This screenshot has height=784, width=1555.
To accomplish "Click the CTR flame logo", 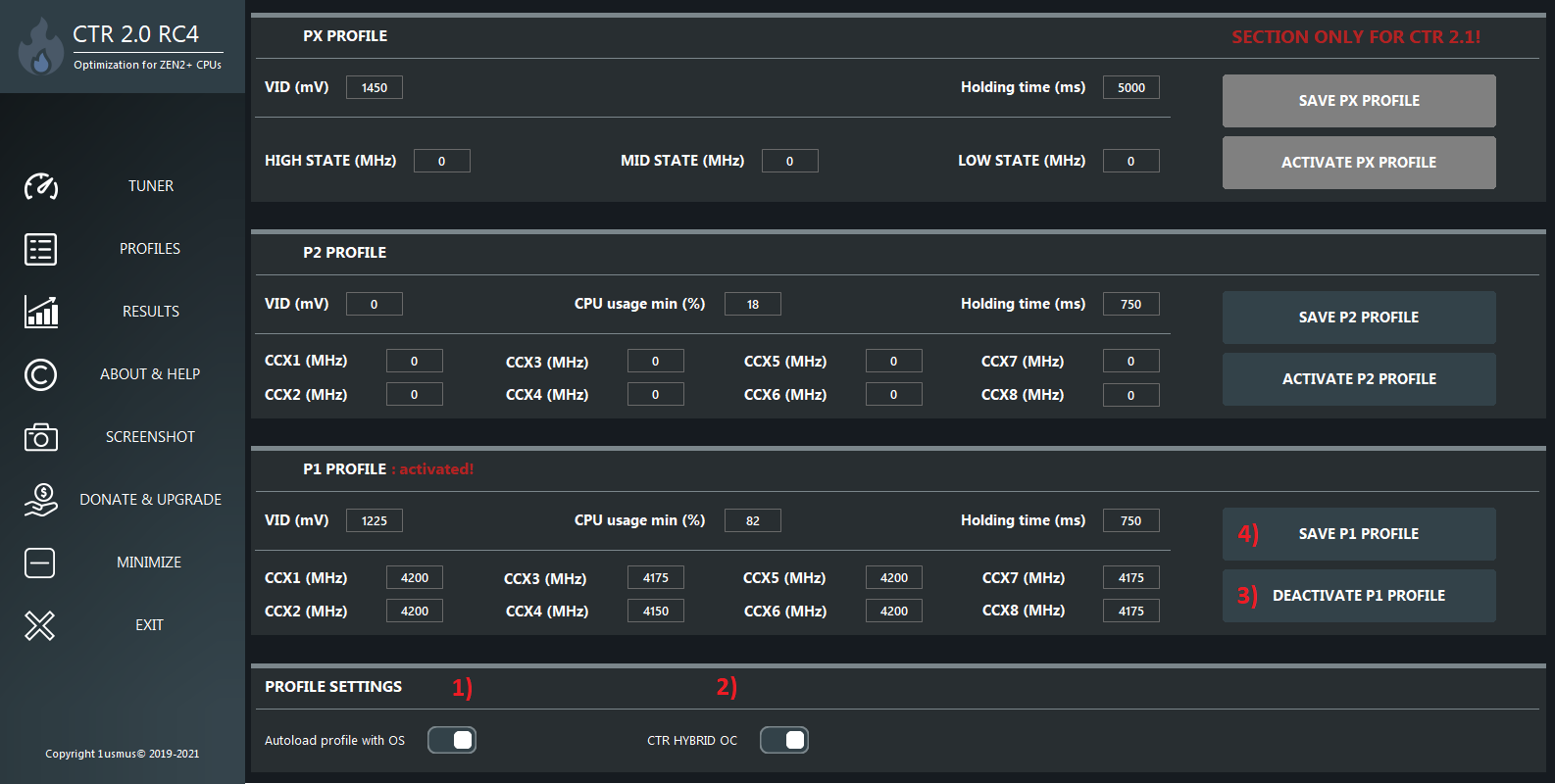I will (x=40, y=46).
